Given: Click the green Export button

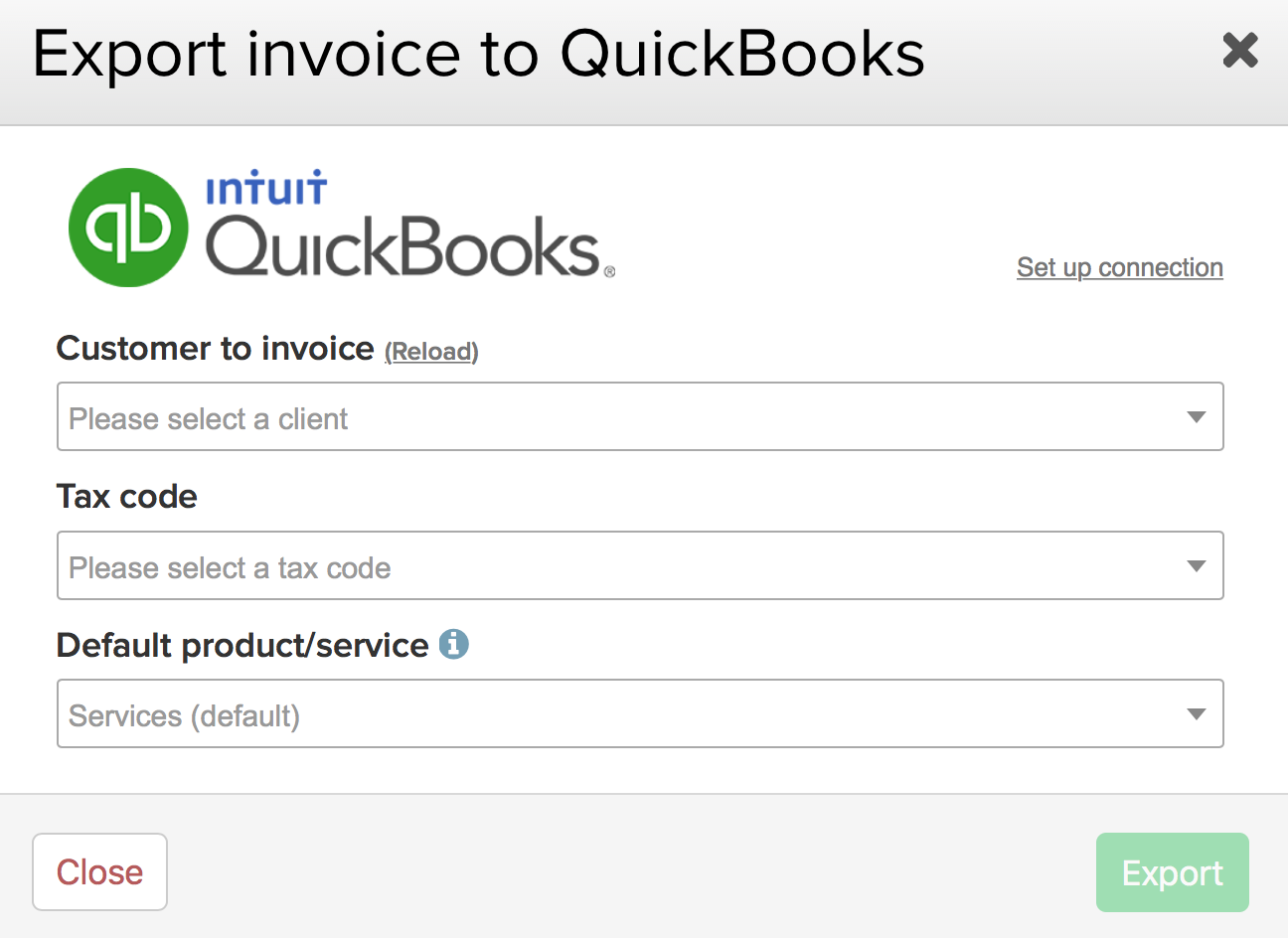Looking at the screenshot, I should pyautogui.click(x=1173, y=872).
